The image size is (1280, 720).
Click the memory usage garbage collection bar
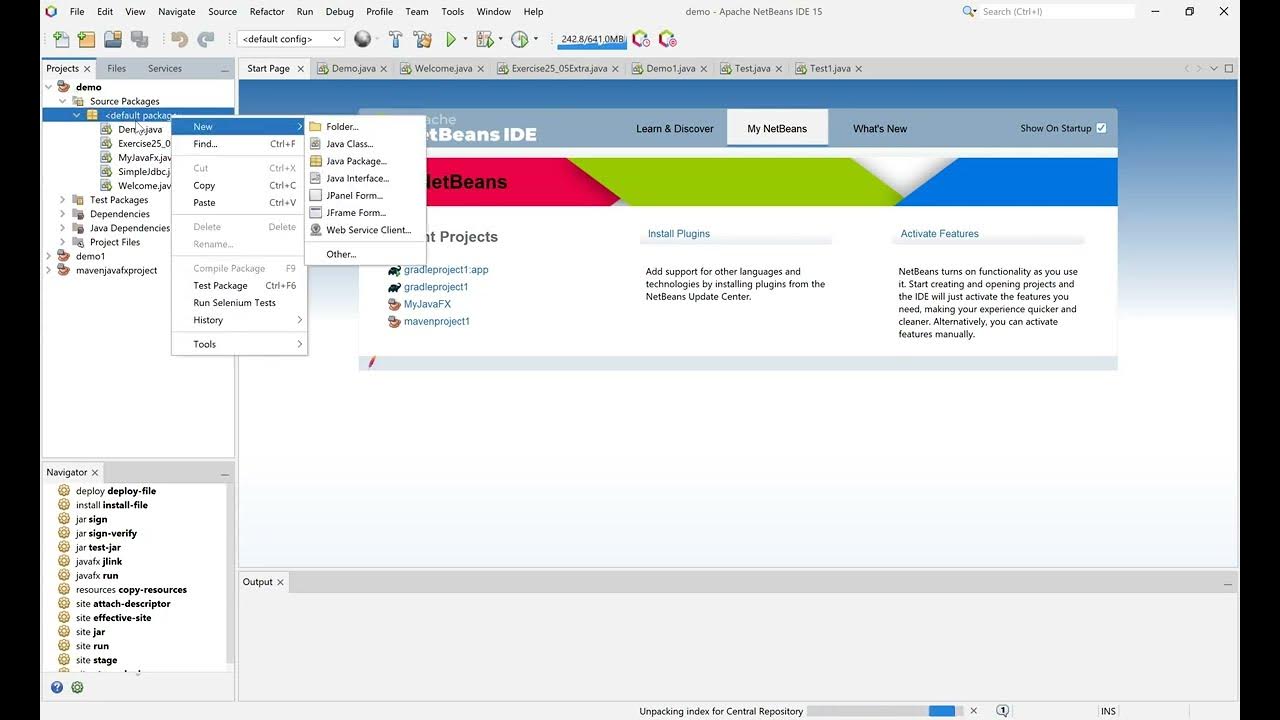592,39
